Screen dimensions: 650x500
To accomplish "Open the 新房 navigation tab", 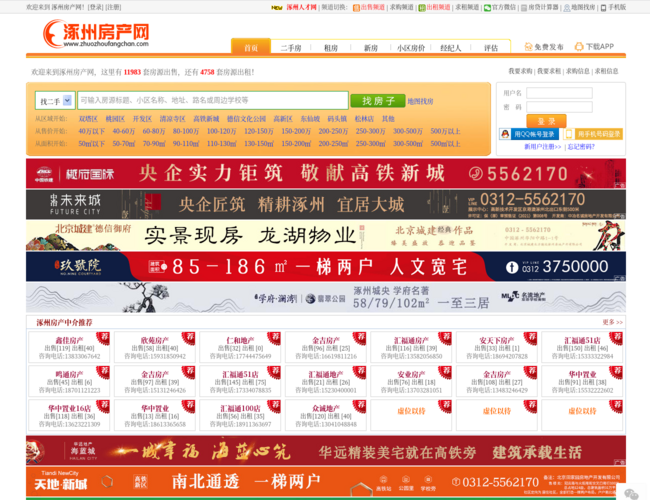I will pos(371,48).
